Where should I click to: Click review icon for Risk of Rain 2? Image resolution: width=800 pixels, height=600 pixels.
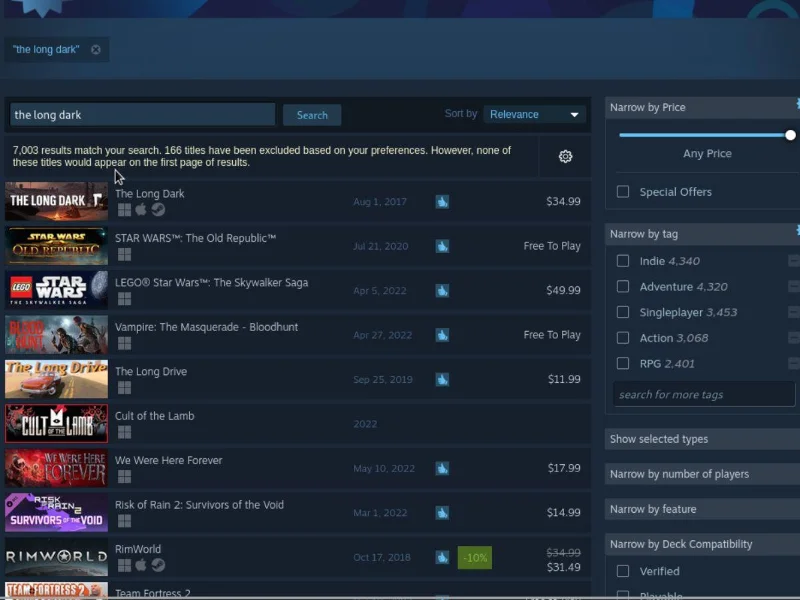click(x=442, y=513)
